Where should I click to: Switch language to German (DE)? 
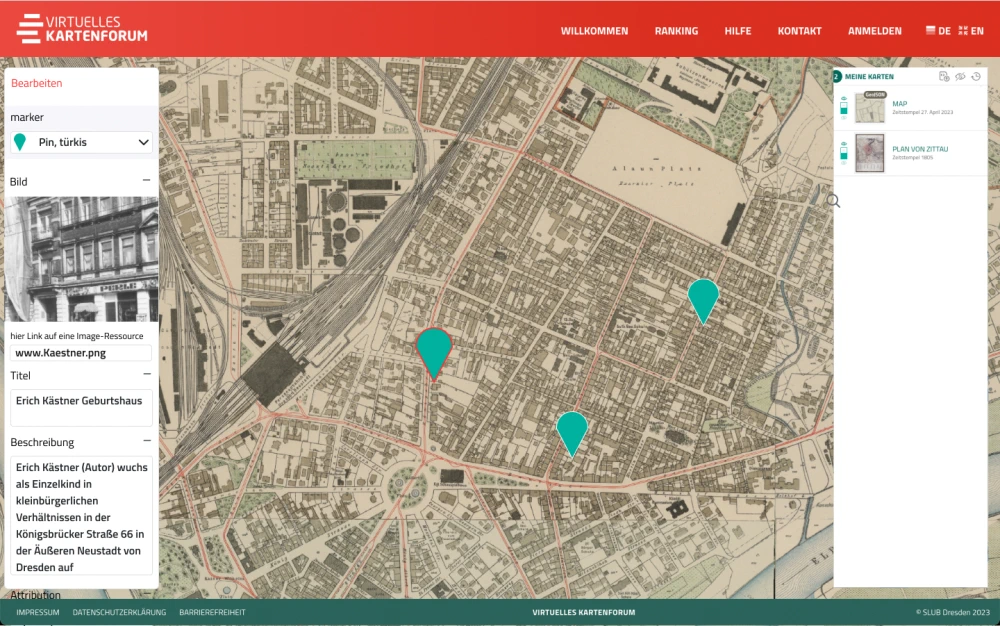(938, 31)
